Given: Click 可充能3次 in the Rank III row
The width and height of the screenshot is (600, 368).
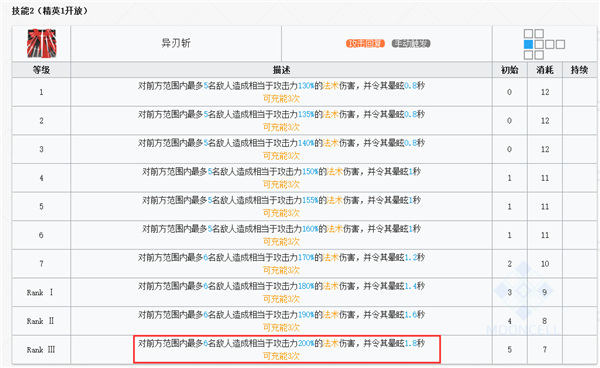Looking at the screenshot, I should [281, 357].
